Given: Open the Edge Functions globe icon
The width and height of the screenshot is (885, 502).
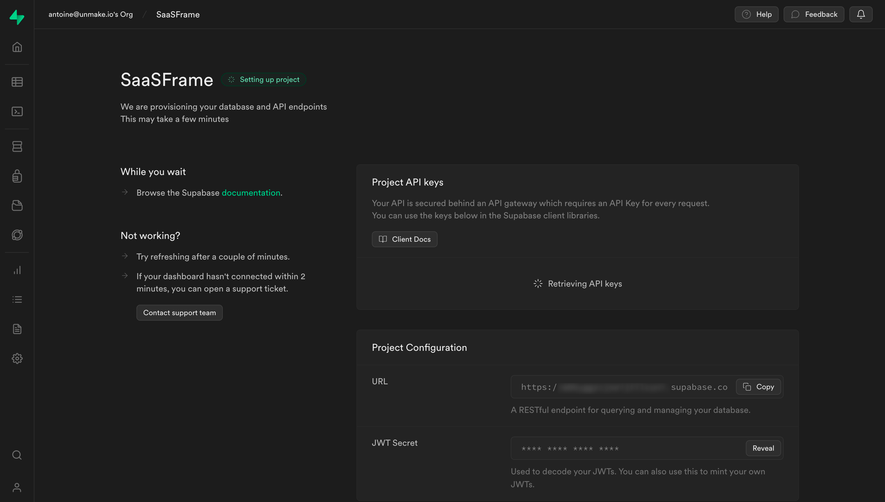Looking at the screenshot, I should click(17, 235).
